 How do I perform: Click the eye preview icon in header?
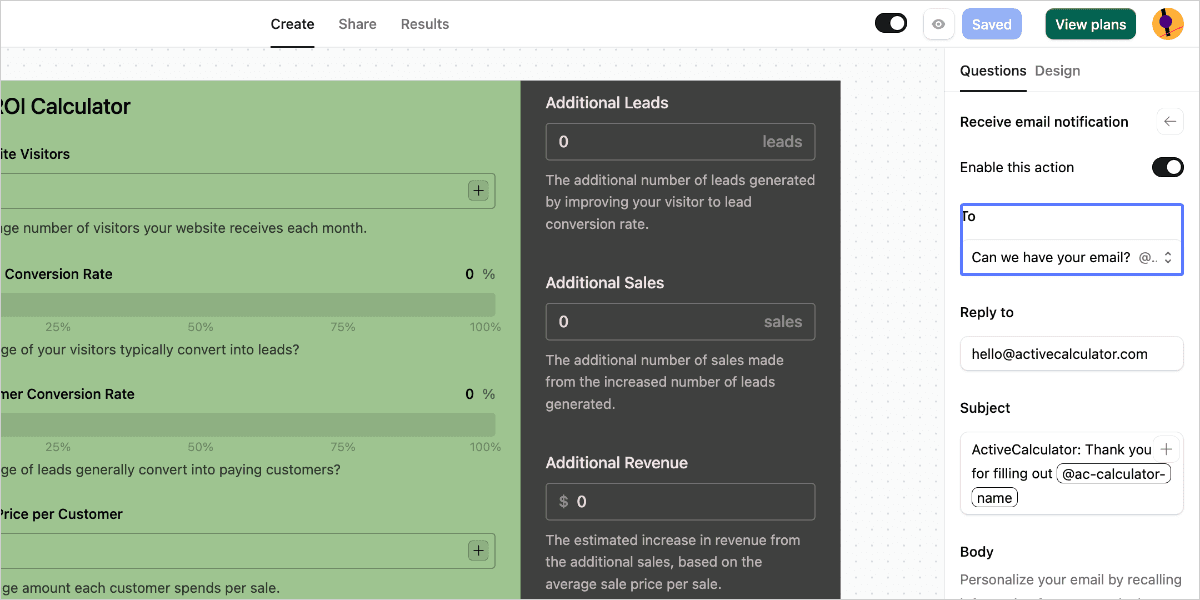coord(938,24)
